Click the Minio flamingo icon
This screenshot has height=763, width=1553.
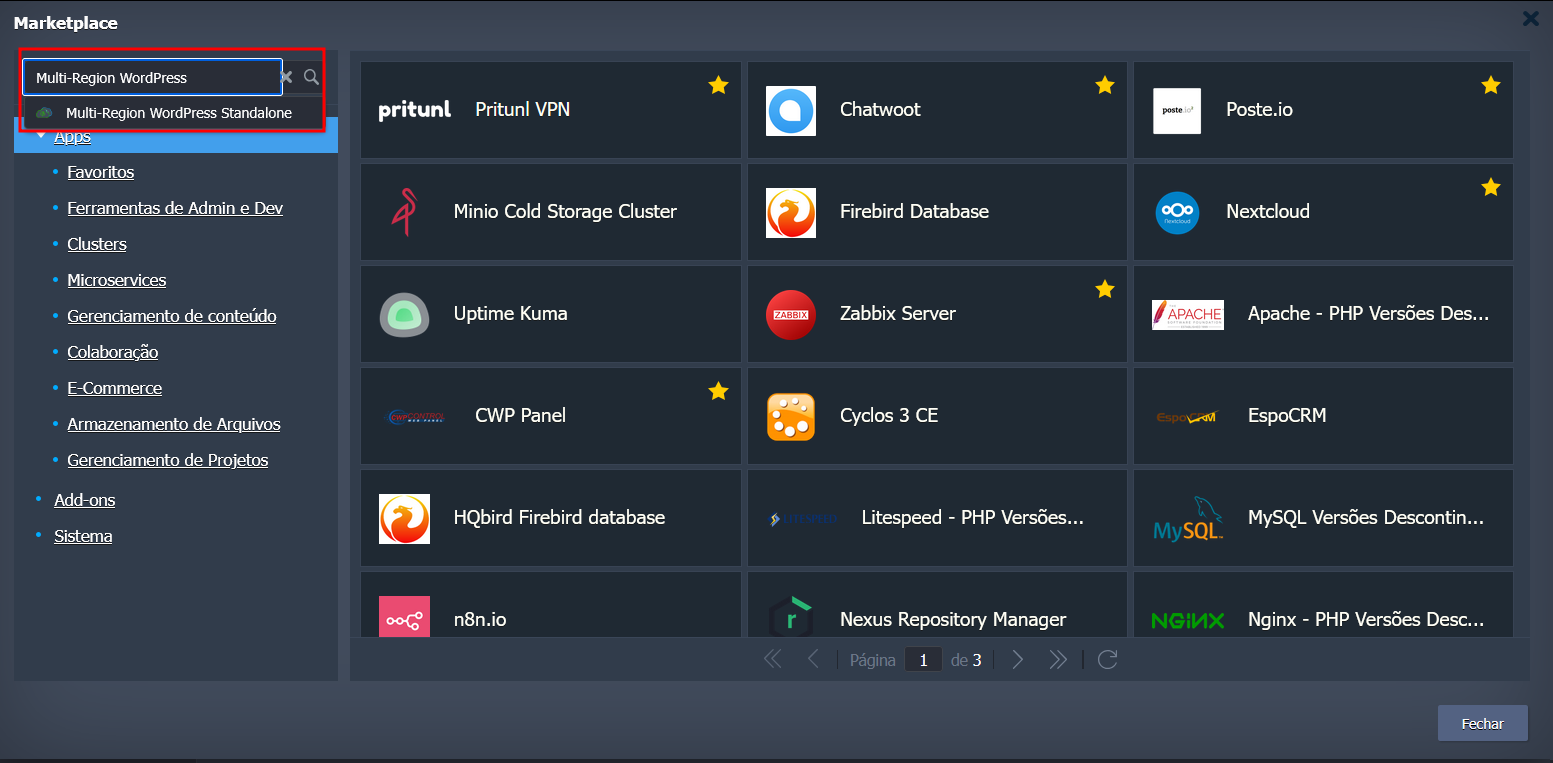(x=403, y=212)
